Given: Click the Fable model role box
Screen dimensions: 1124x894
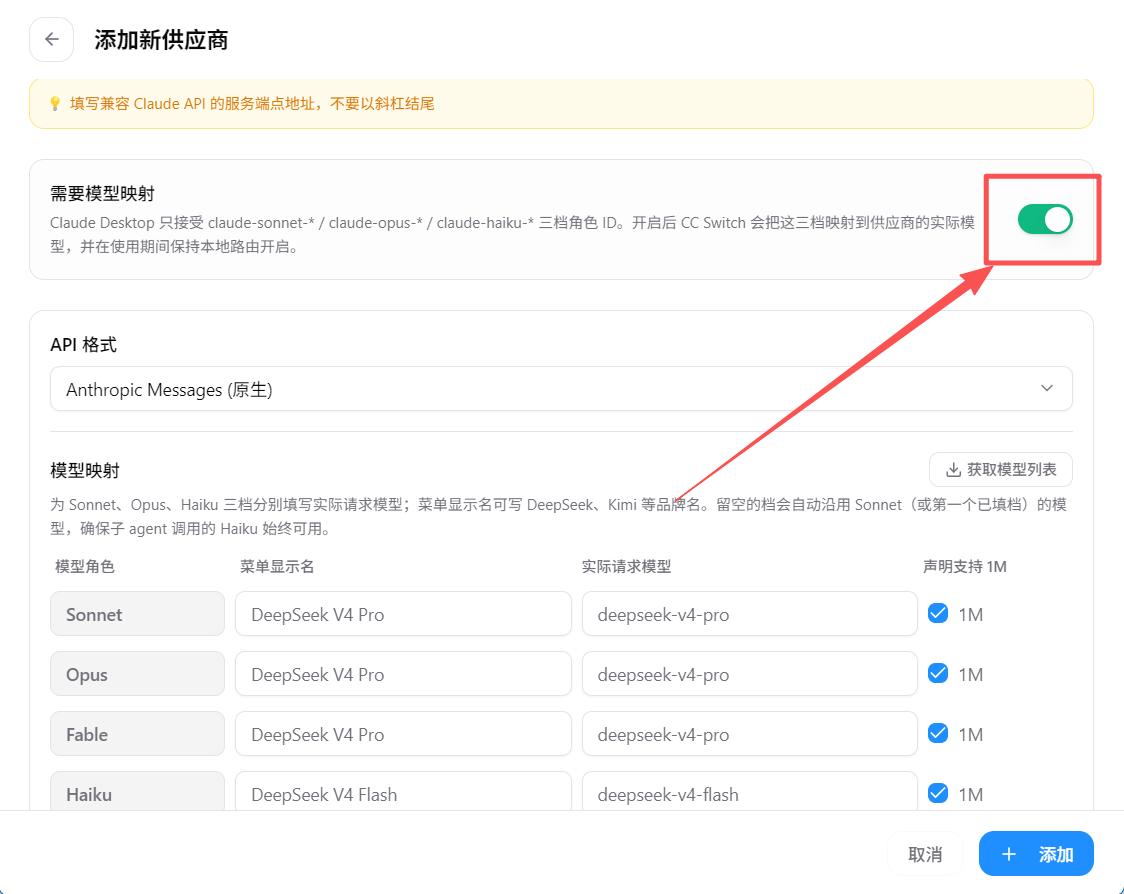Looking at the screenshot, I should click(137, 733).
